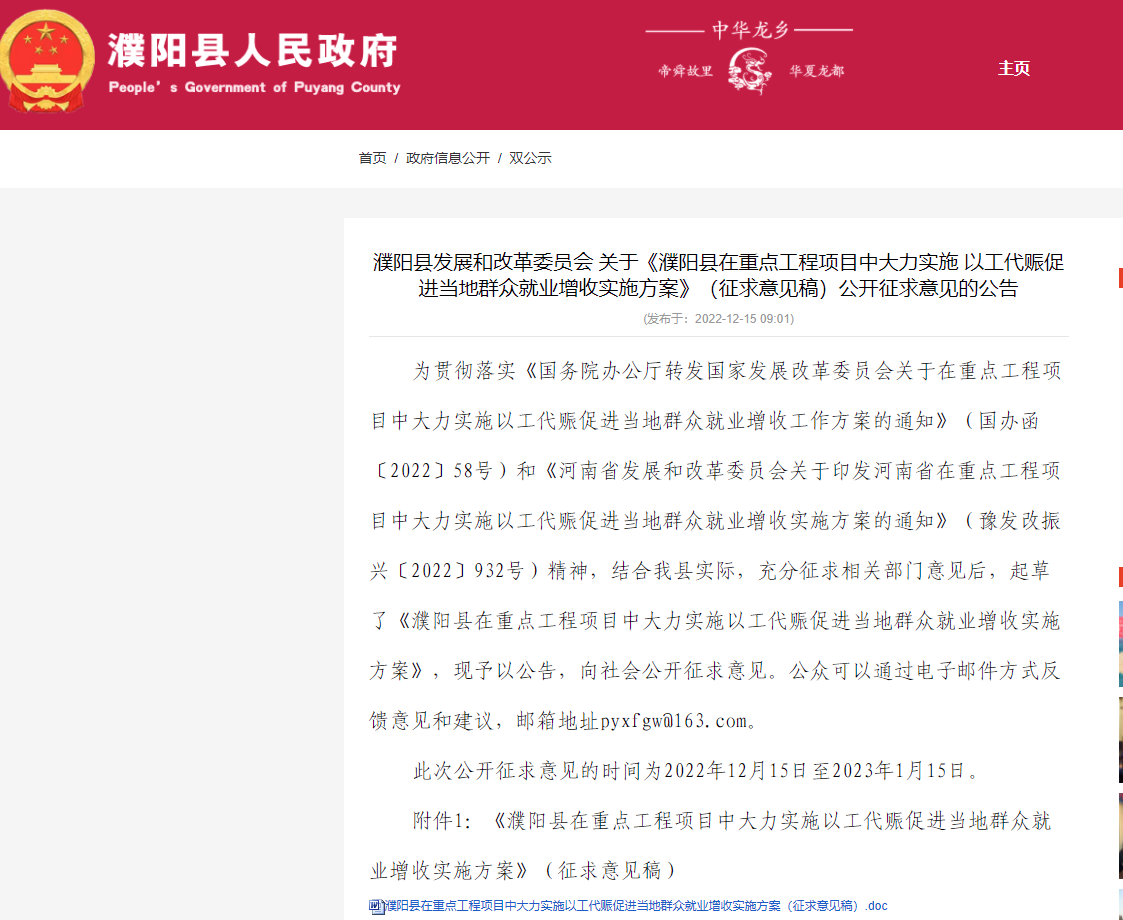Click the line mentioning 国办函
1123x920 pixels.
pyautogui.click(x=705, y=421)
